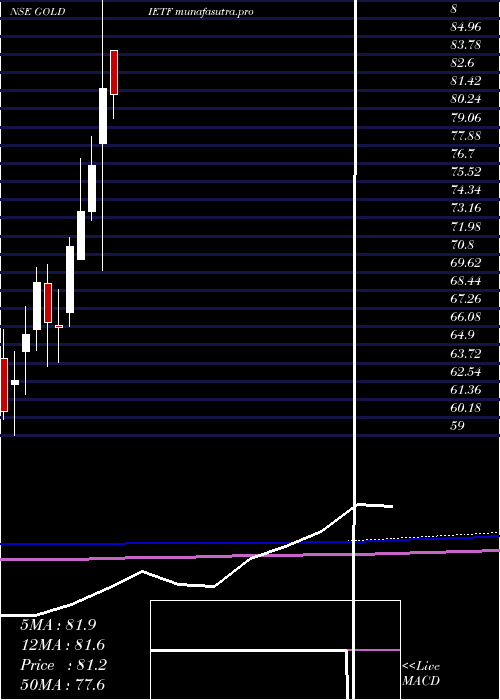Click the 73.16 price axis label

click(466, 208)
